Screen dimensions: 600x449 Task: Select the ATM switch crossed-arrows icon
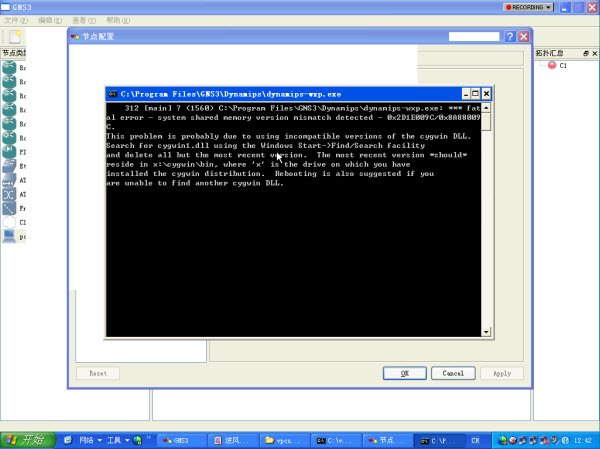(9, 194)
